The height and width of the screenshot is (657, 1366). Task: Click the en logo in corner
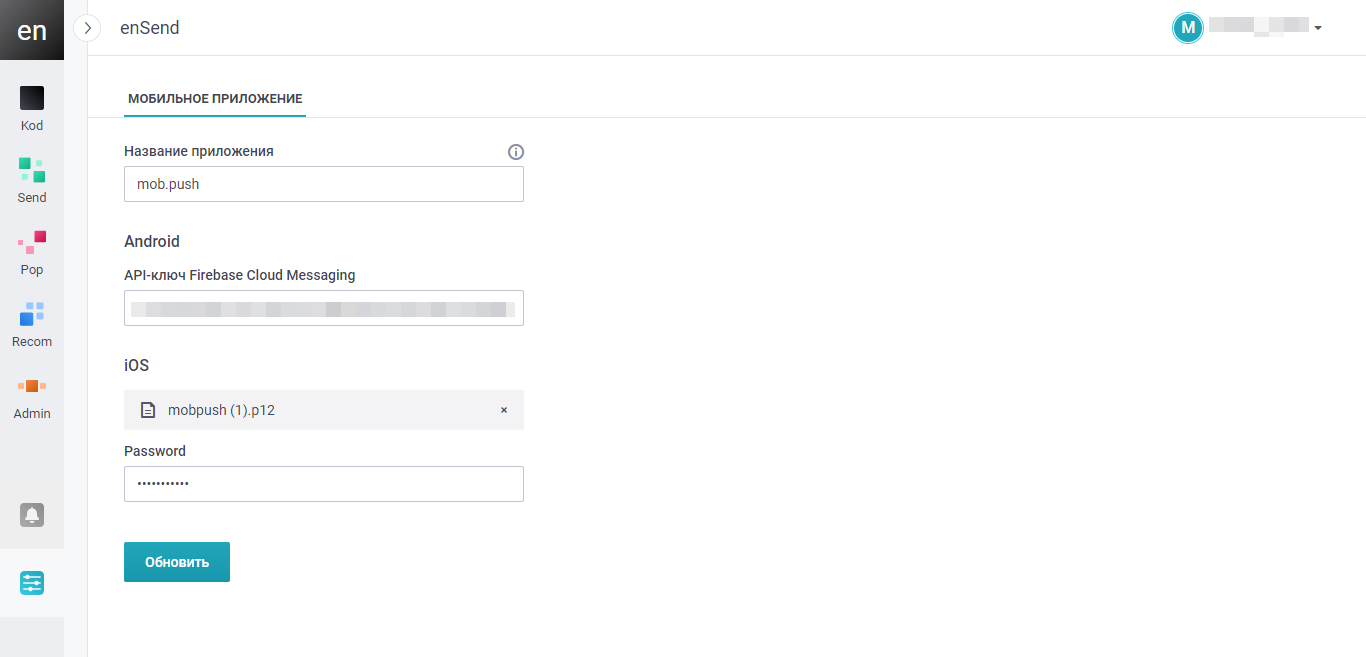click(32, 30)
